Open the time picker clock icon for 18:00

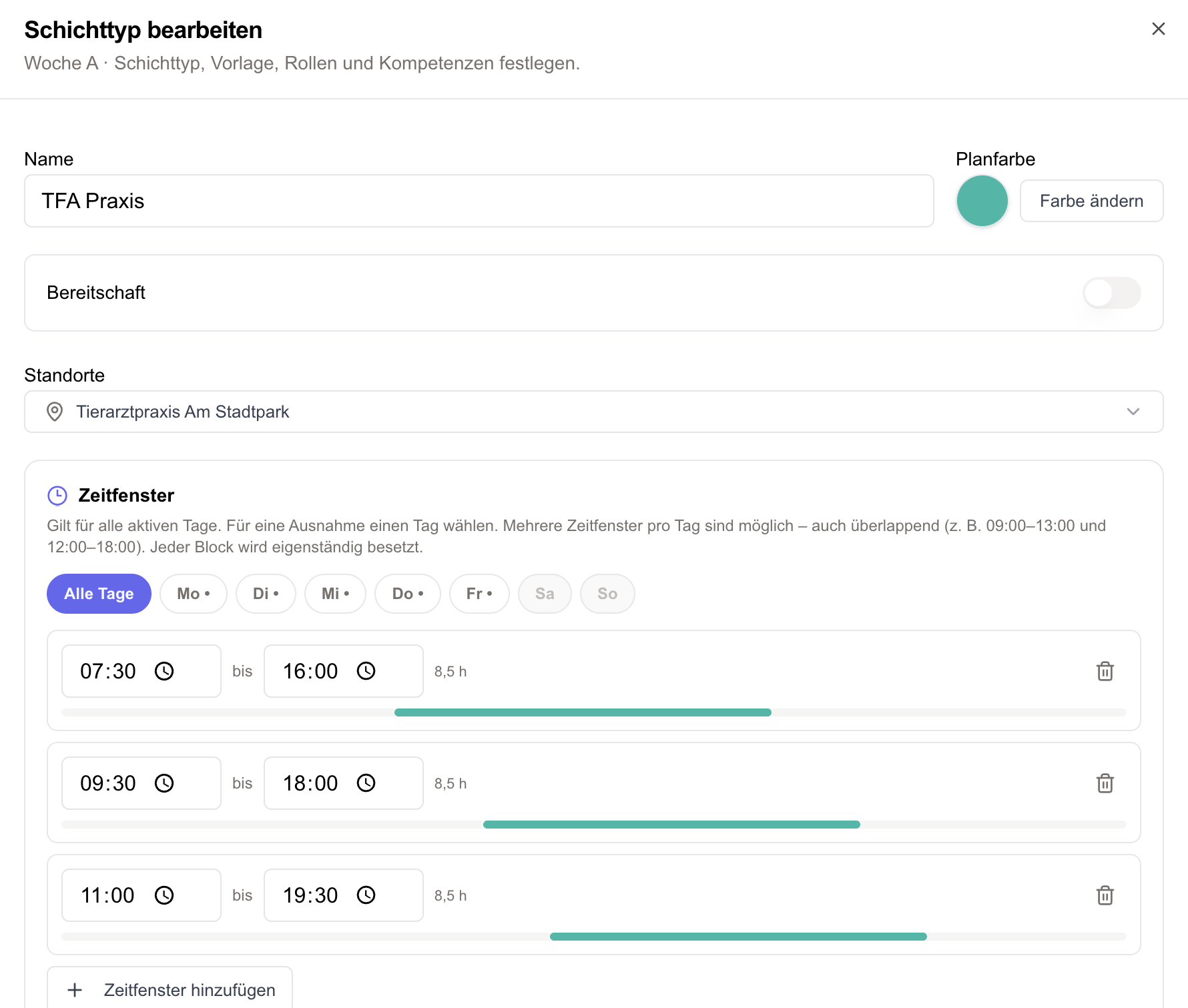(x=366, y=783)
